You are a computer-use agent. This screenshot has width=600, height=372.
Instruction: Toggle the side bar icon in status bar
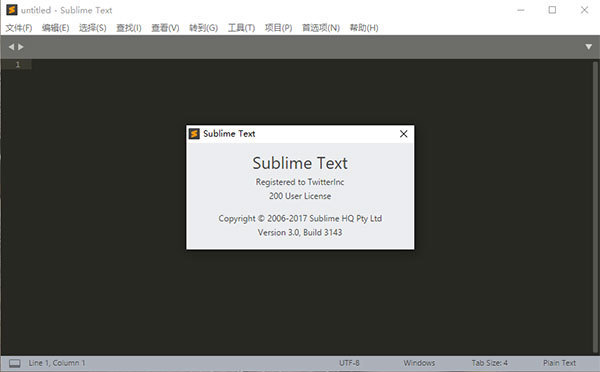pos(15,363)
